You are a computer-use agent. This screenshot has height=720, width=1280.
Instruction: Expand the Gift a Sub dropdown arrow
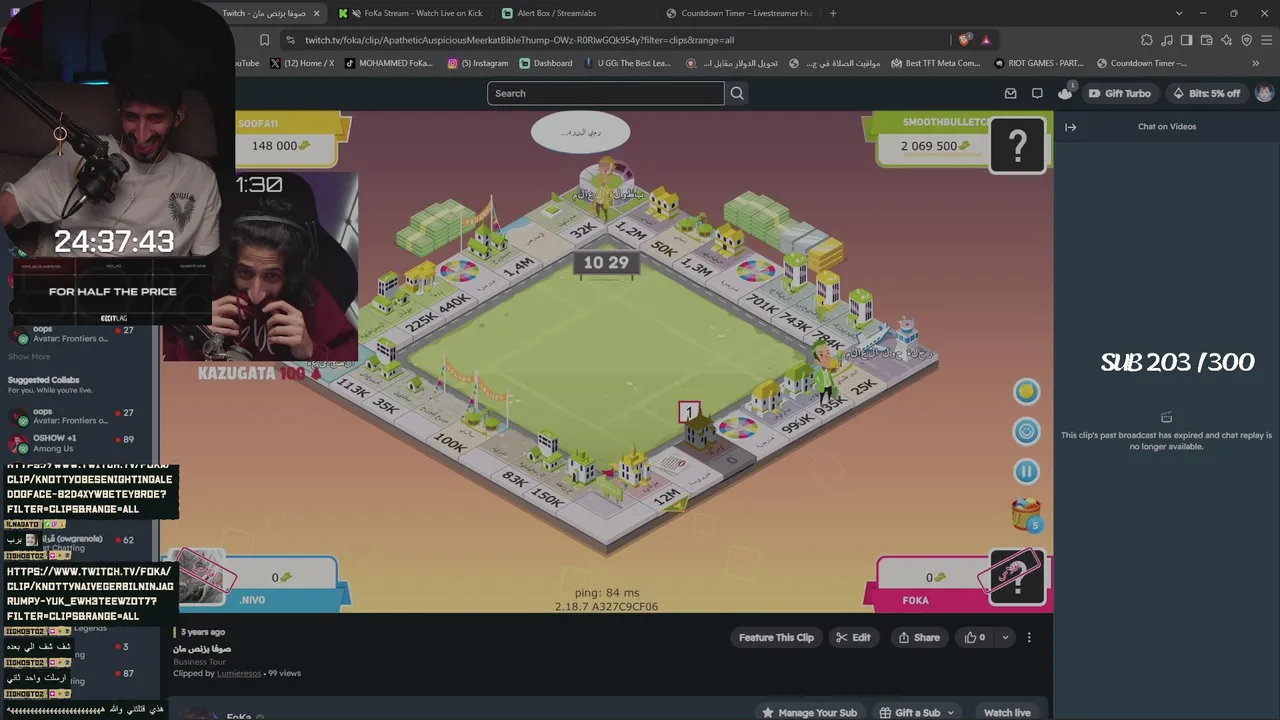pyautogui.click(x=950, y=712)
